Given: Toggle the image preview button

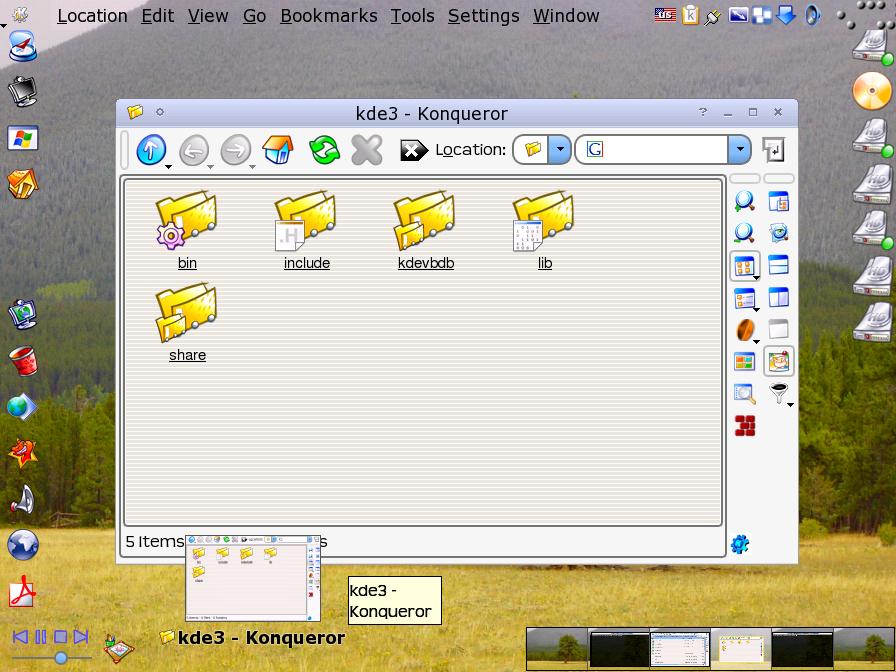Looking at the screenshot, I should [x=778, y=361].
